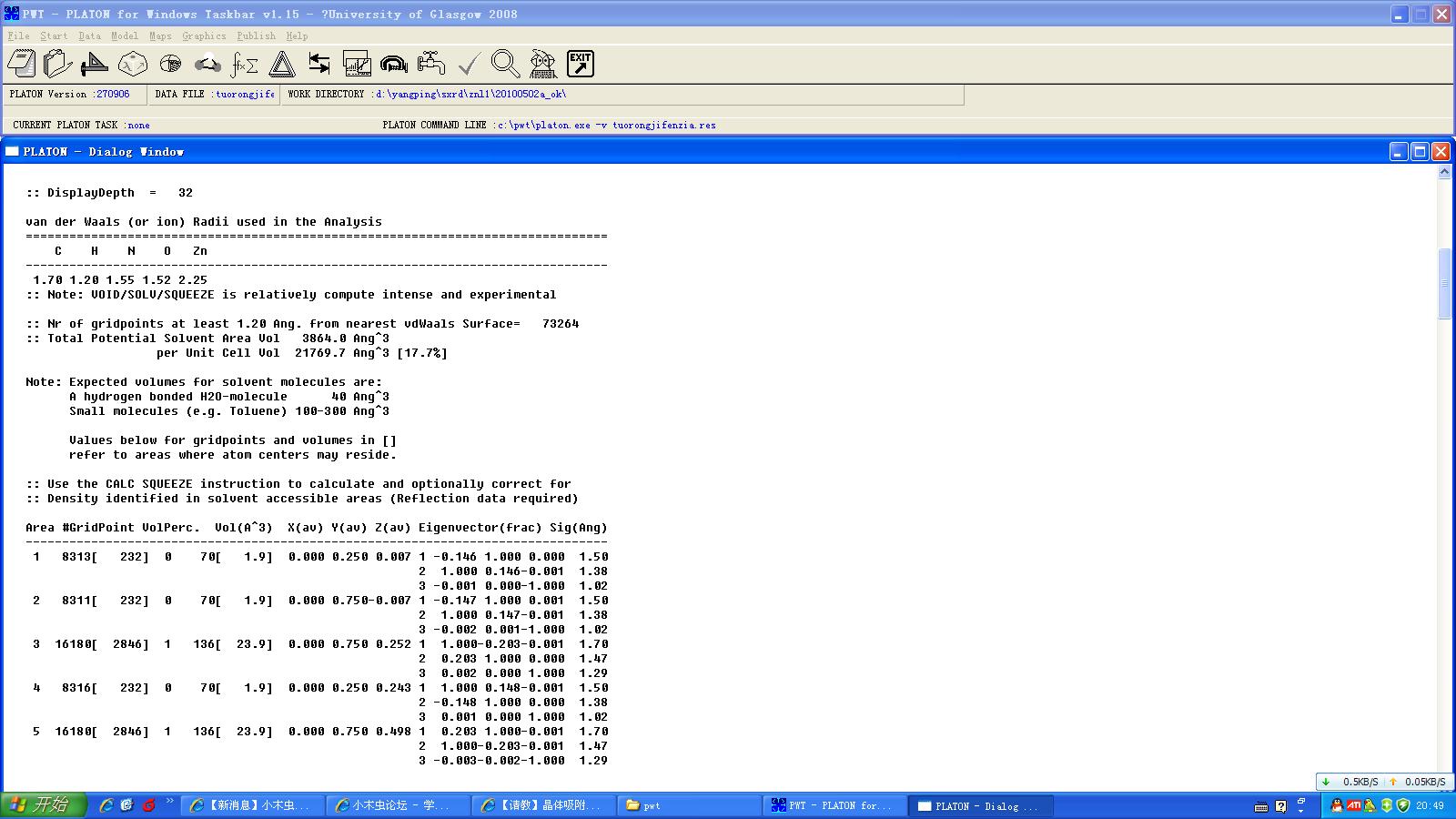Open the chart graph toolbar icon

(x=357, y=64)
